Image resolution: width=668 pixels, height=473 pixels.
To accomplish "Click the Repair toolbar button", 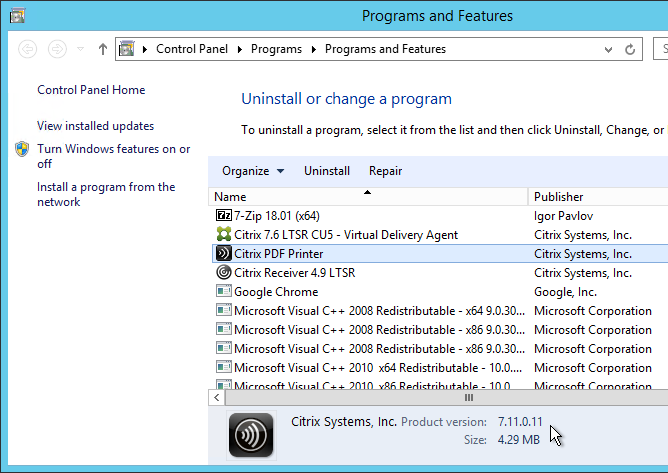I will click(x=385, y=171).
